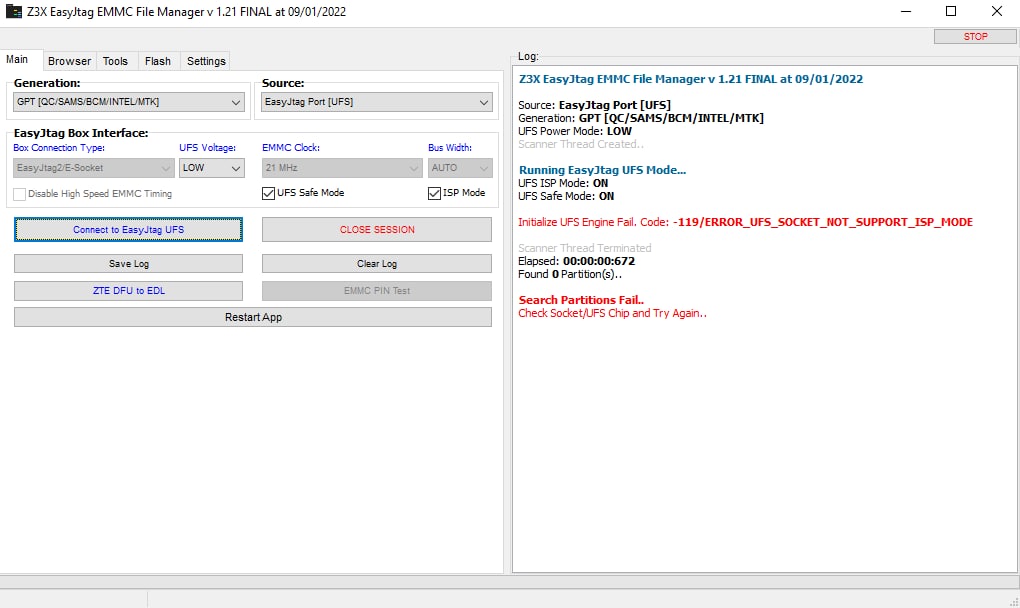Viewport: 1020px width, 608px height.
Task: Click 'Scanner Thread Created..' log line
Action: point(581,144)
